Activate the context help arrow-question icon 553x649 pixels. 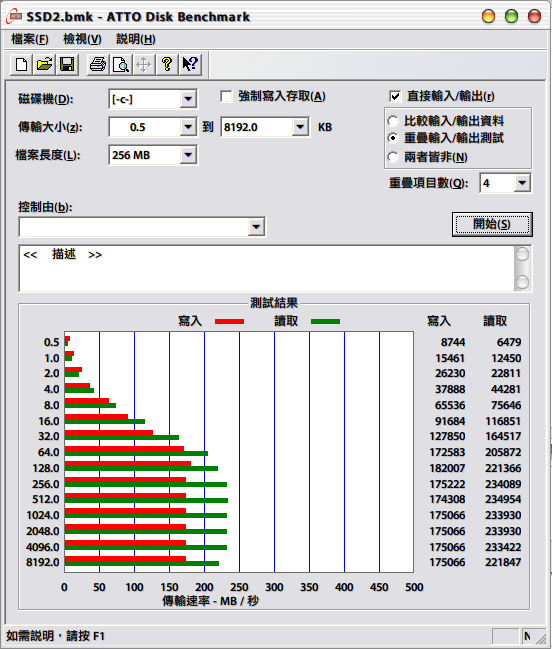(x=190, y=65)
